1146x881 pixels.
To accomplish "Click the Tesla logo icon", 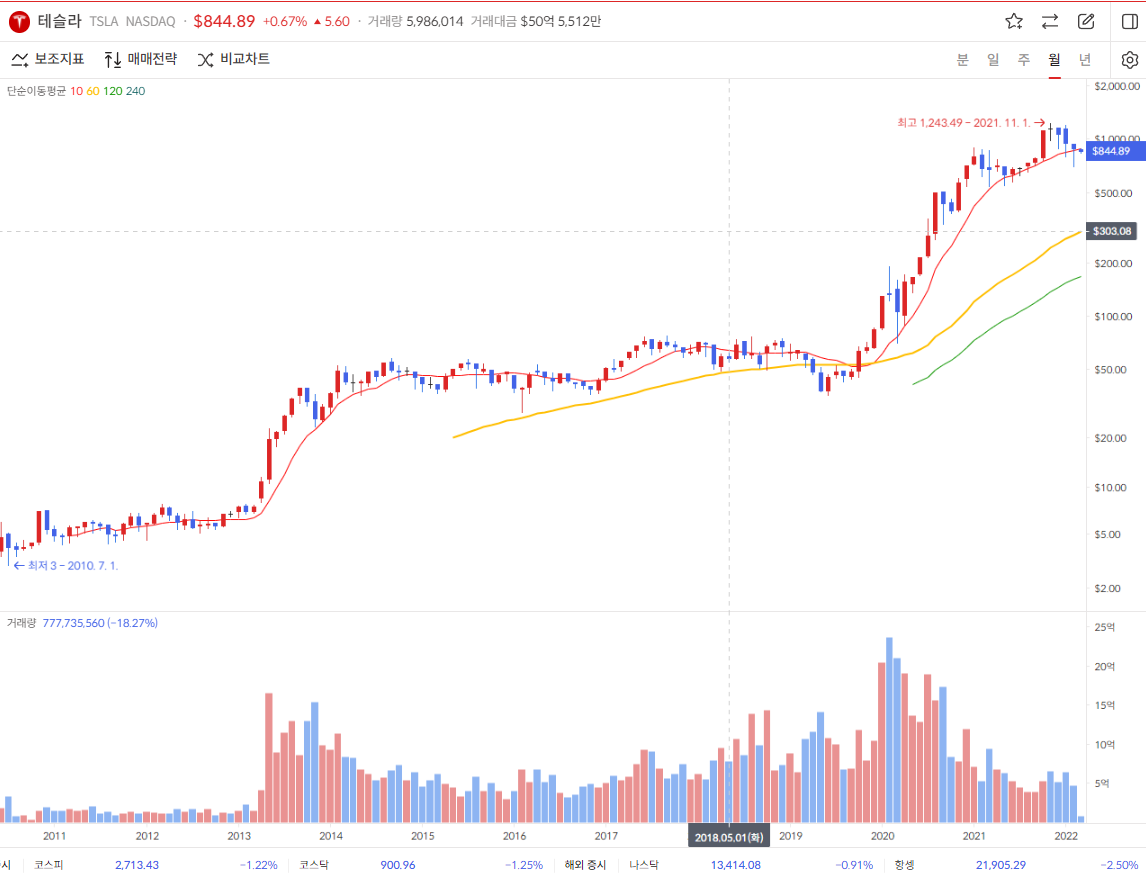I will pyautogui.click(x=19, y=22).
